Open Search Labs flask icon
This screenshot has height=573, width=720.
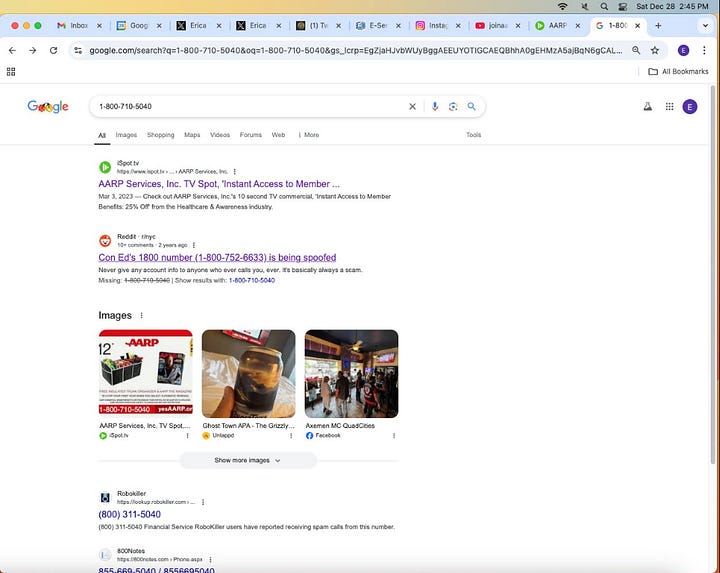[647, 107]
